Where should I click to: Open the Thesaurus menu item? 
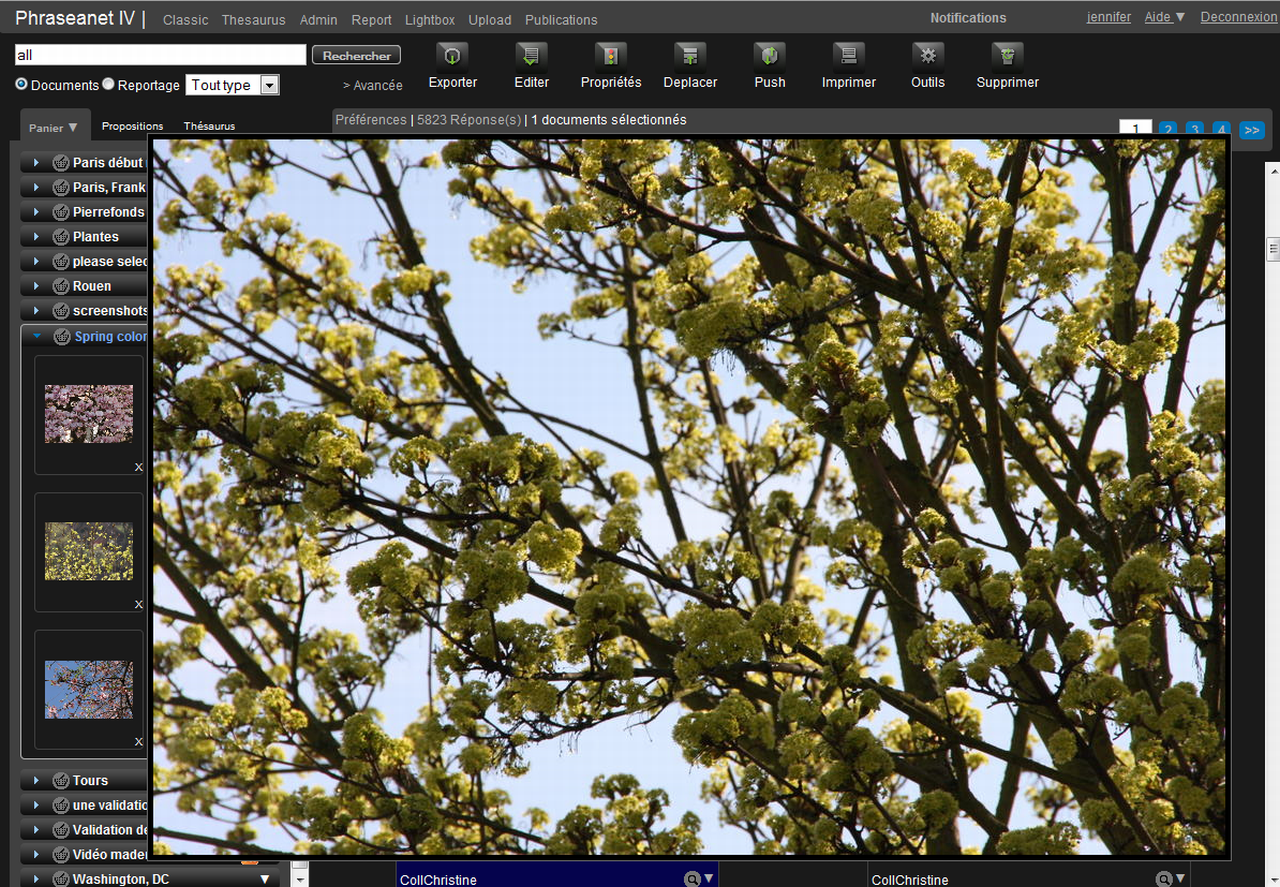click(x=253, y=20)
